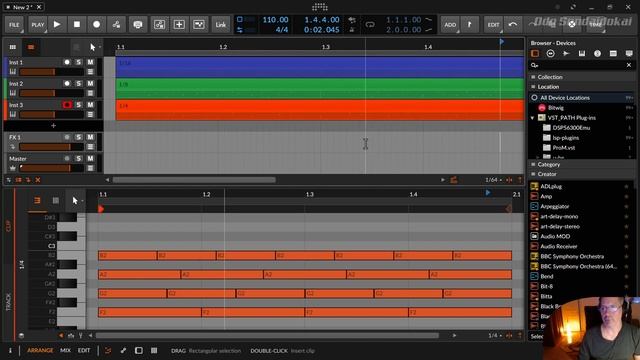Solo the Inst 2 track
This screenshot has width=640, height=360.
(x=79, y=83)
